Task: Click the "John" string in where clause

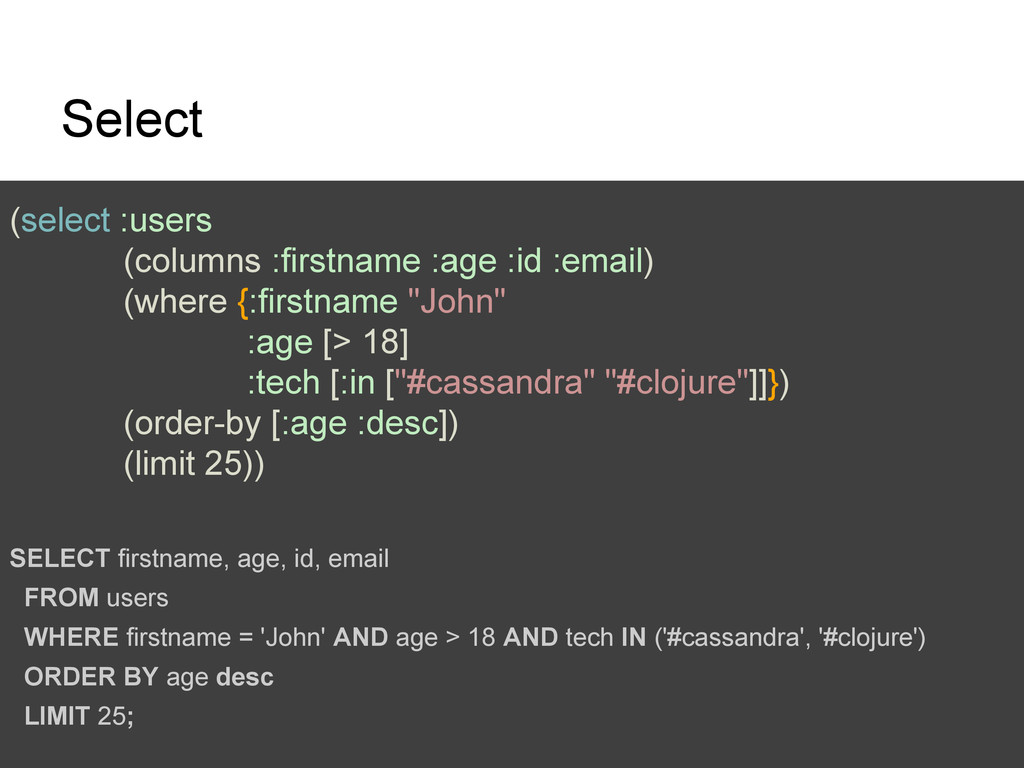Action: [x=456, y=302]
